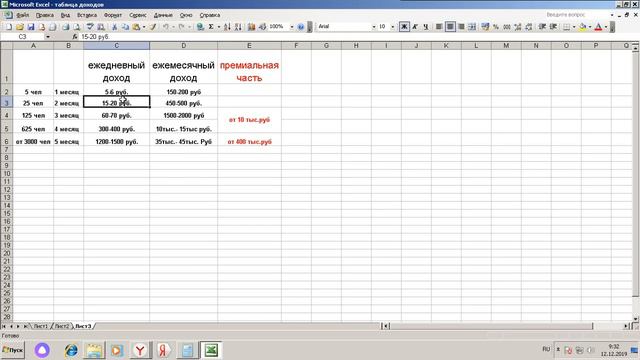Open the fill color dropdown arrow

(x=590, y=27)
